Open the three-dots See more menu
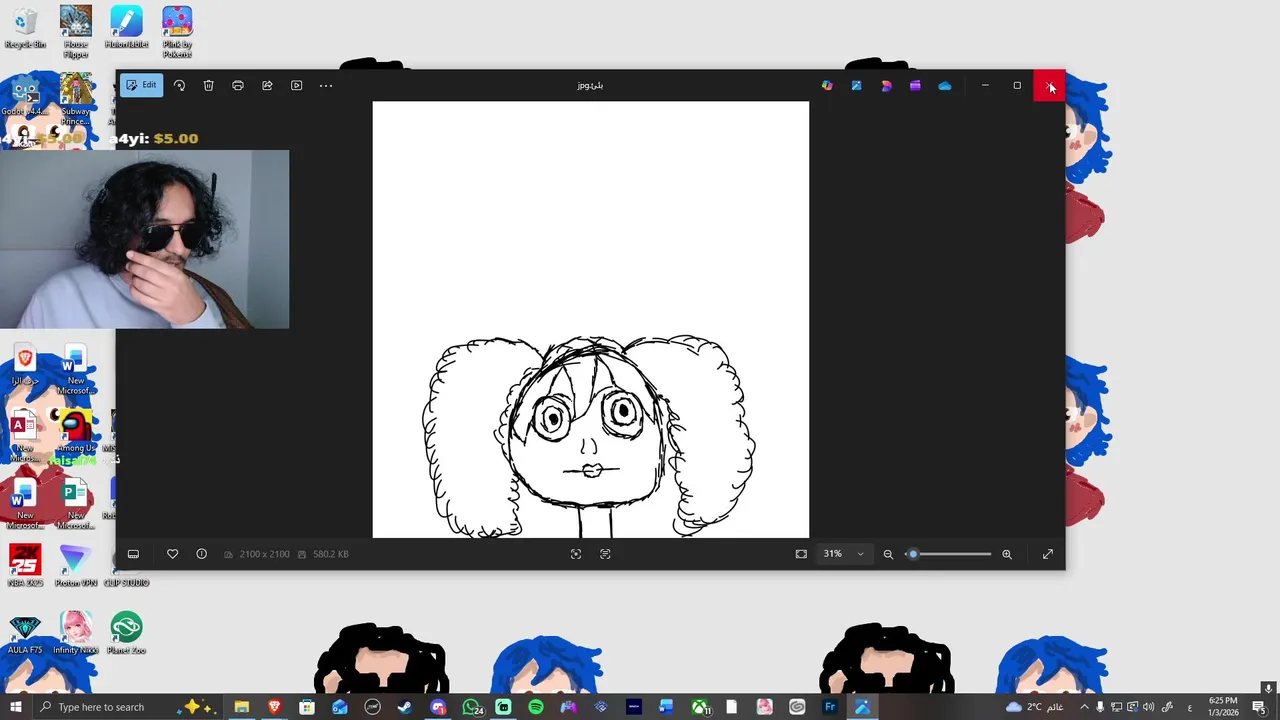This screenshot has height=720, width=1280. (326, 85)
